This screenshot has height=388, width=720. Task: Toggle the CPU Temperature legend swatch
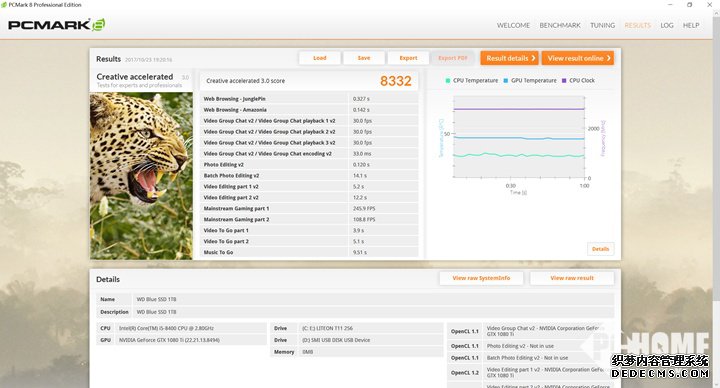tap(448, 80)
